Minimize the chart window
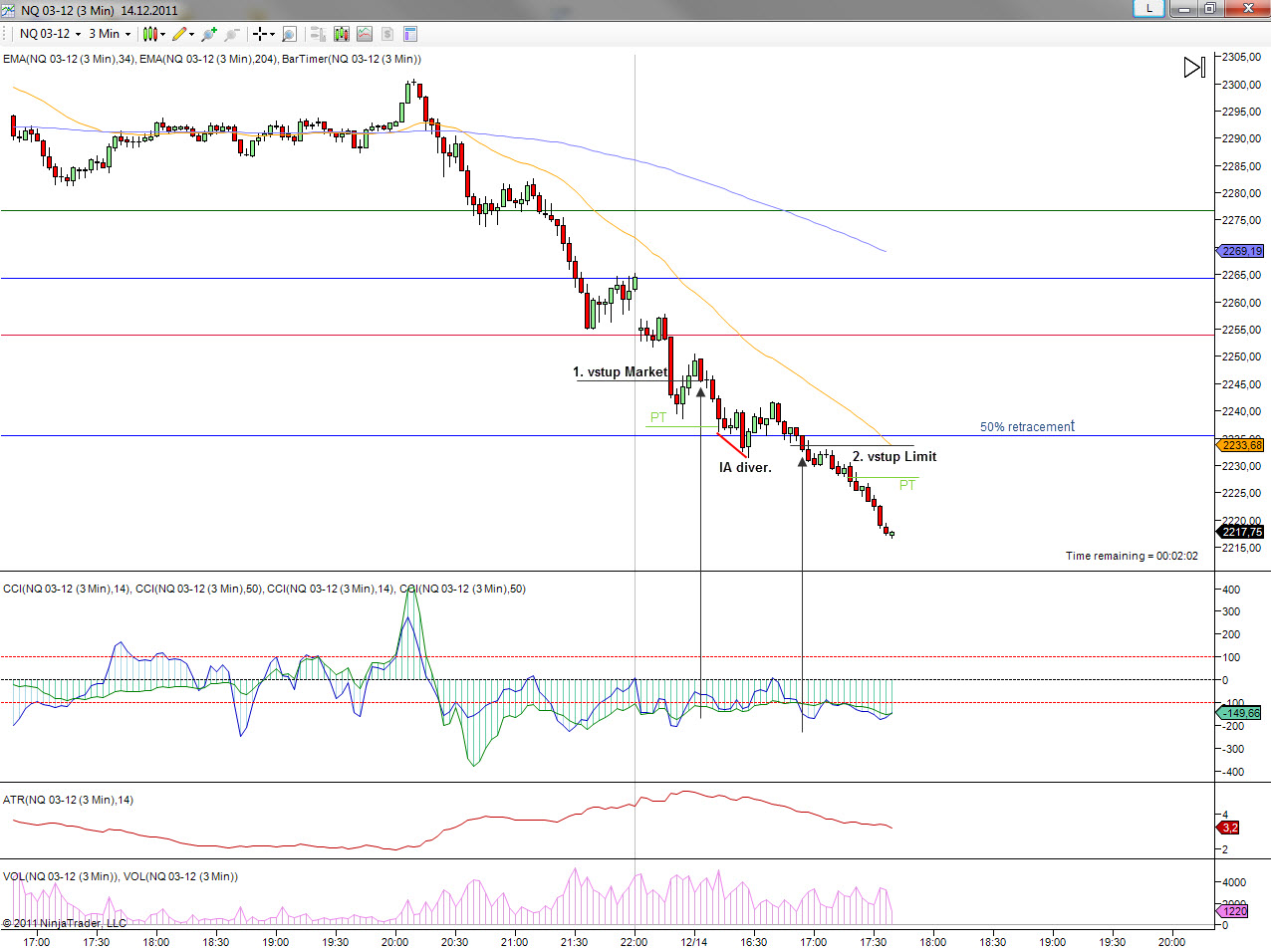This screenshot has height=952, width=1271. pyautogui.click(x=1184, y=8)
